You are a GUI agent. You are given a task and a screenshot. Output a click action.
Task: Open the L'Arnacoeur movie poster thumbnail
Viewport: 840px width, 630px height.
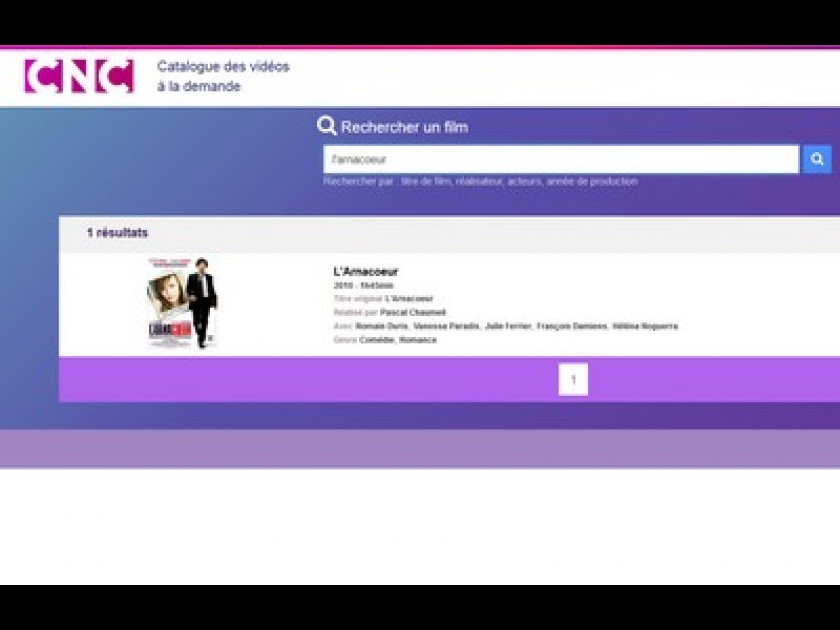click(x=182, y=303)
